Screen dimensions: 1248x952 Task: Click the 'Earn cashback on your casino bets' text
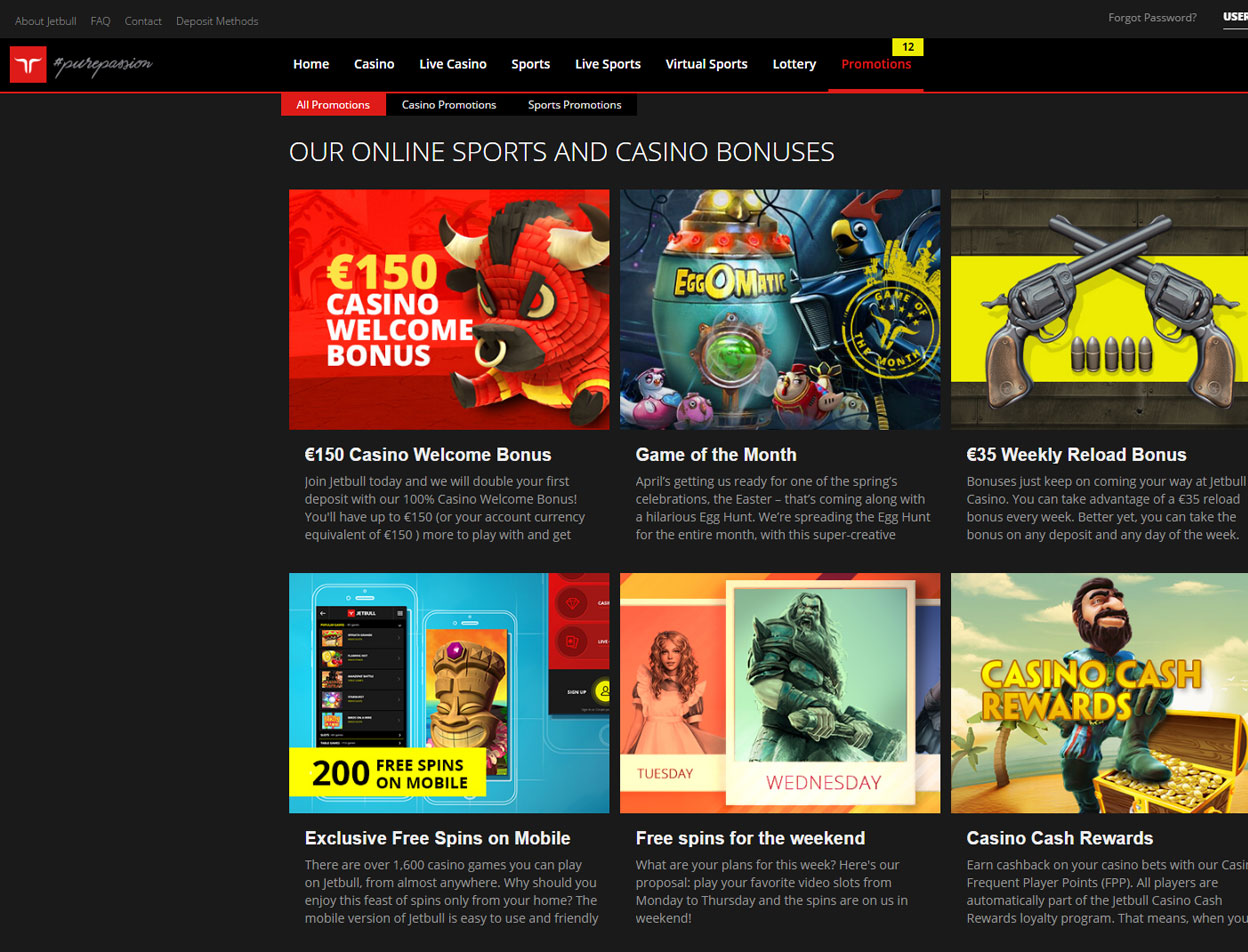(x=1107, y=891)
